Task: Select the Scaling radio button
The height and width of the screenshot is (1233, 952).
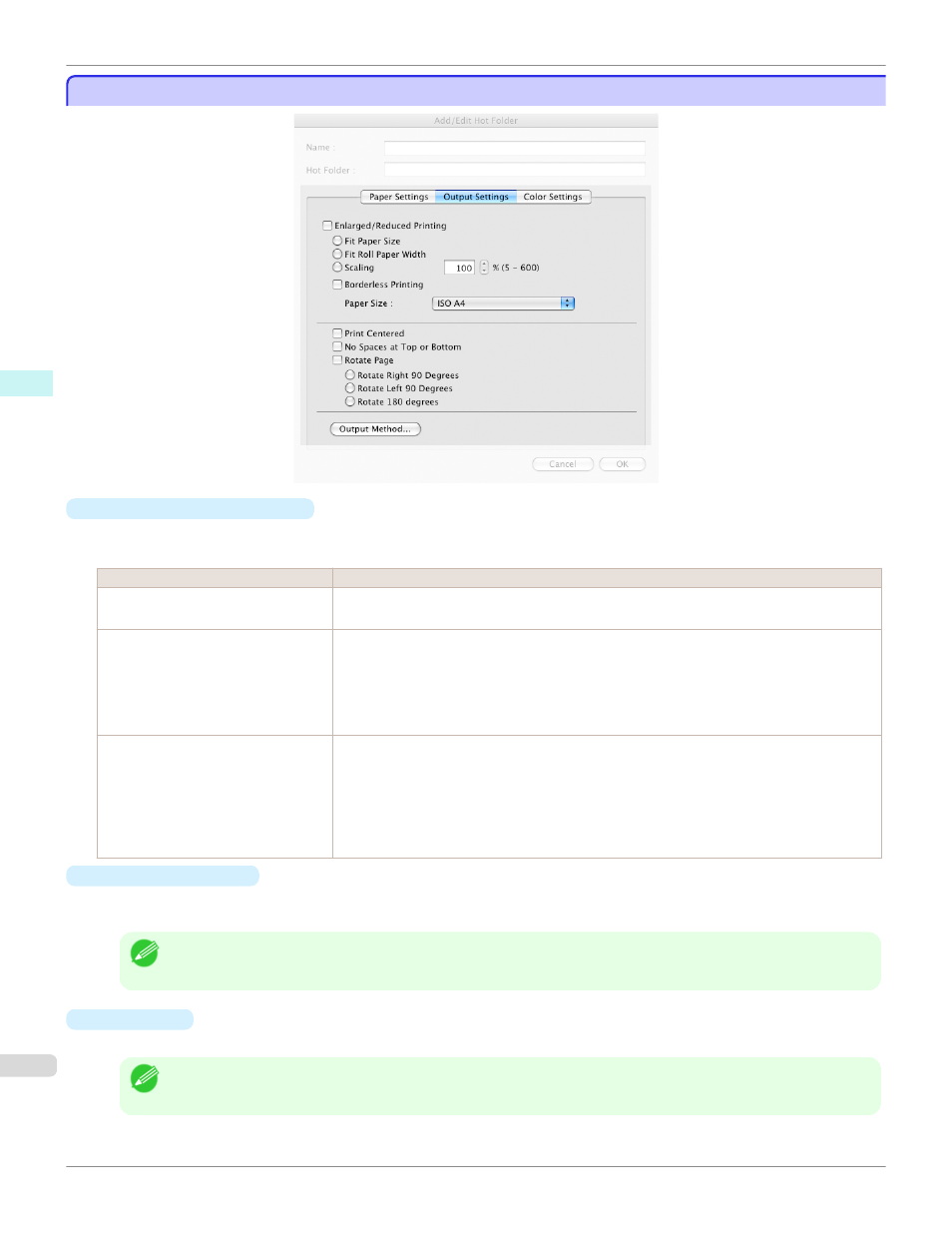Action: (337, 268)
